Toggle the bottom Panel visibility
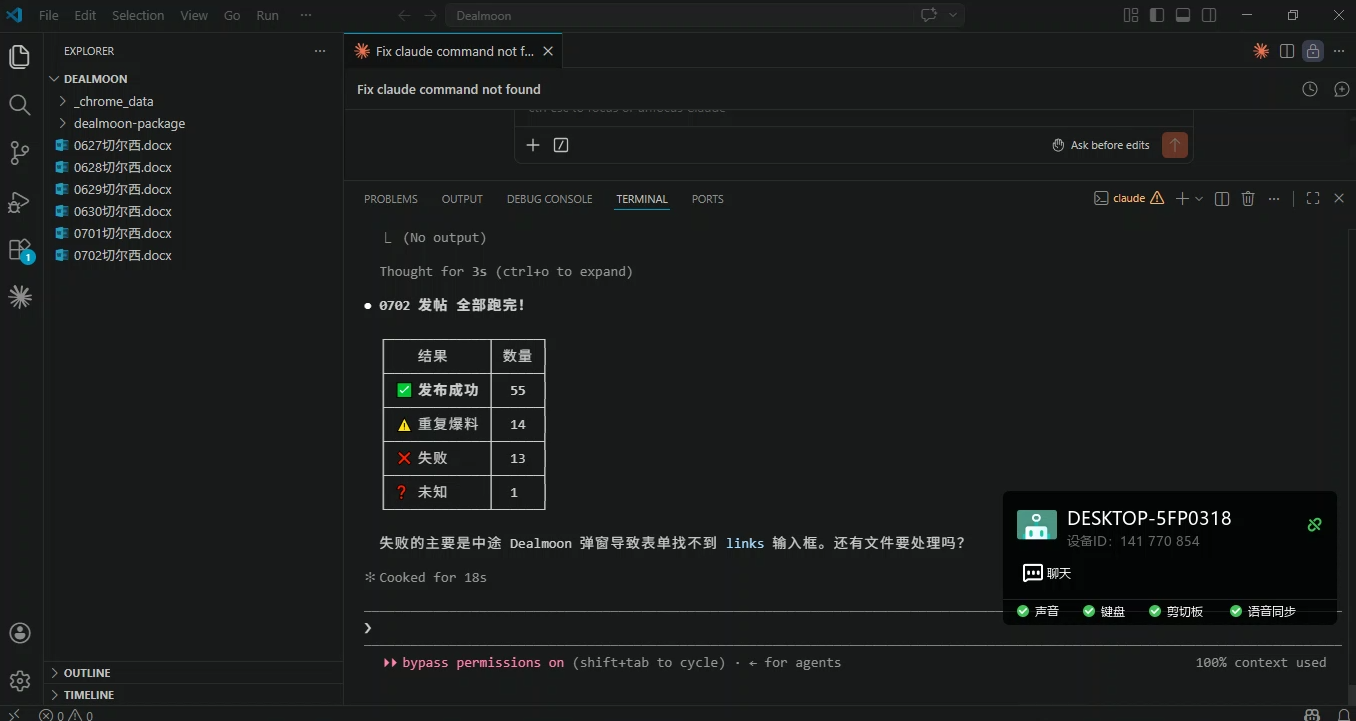Viewport: 1356px width, 721px height. [x=1183, y=15]
